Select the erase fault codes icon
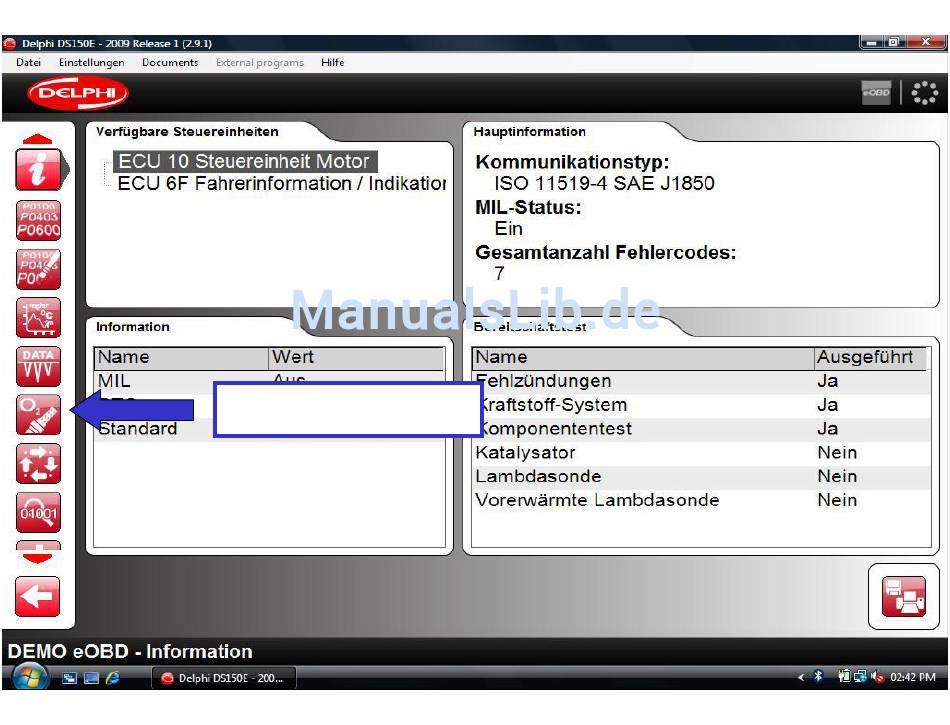Image resolution: width=950 pixels, height=725 pixels. [38, 269]
